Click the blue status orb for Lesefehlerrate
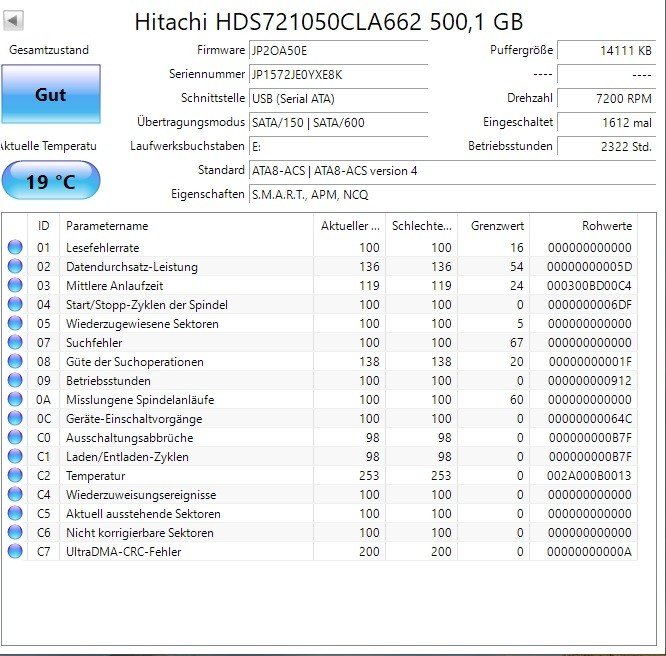Image resolution: width=666 pixels, height=656 pixels. (x=15, y=248)
